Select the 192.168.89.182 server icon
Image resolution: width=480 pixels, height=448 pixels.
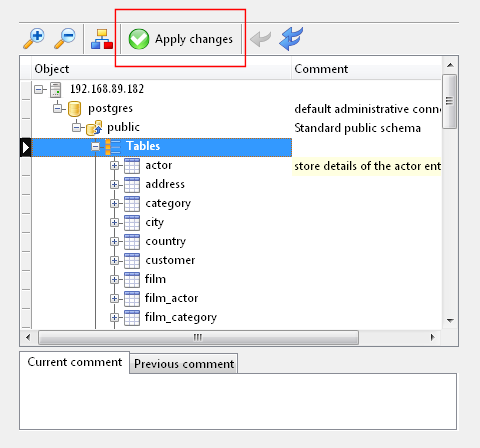click(55, 90)
